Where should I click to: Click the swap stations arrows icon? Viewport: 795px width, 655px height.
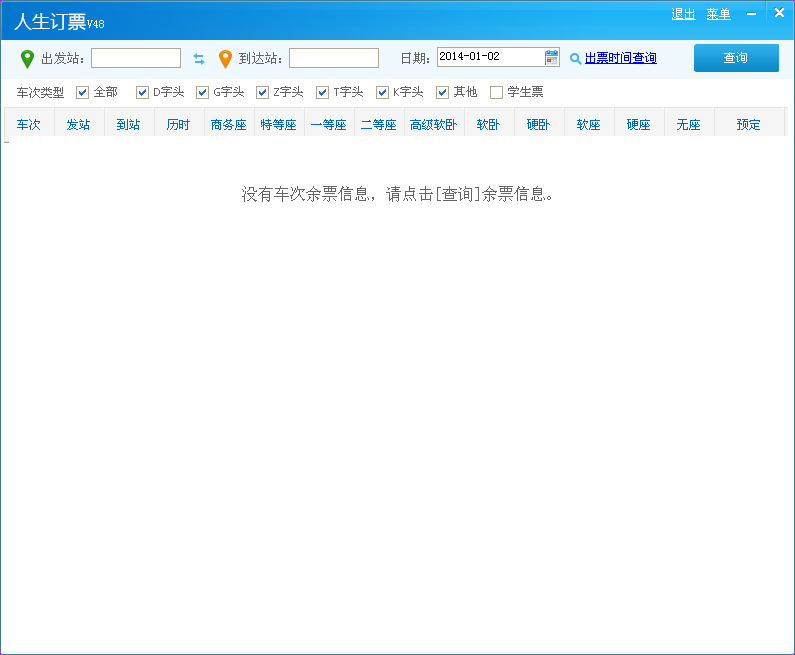(199, 59)
